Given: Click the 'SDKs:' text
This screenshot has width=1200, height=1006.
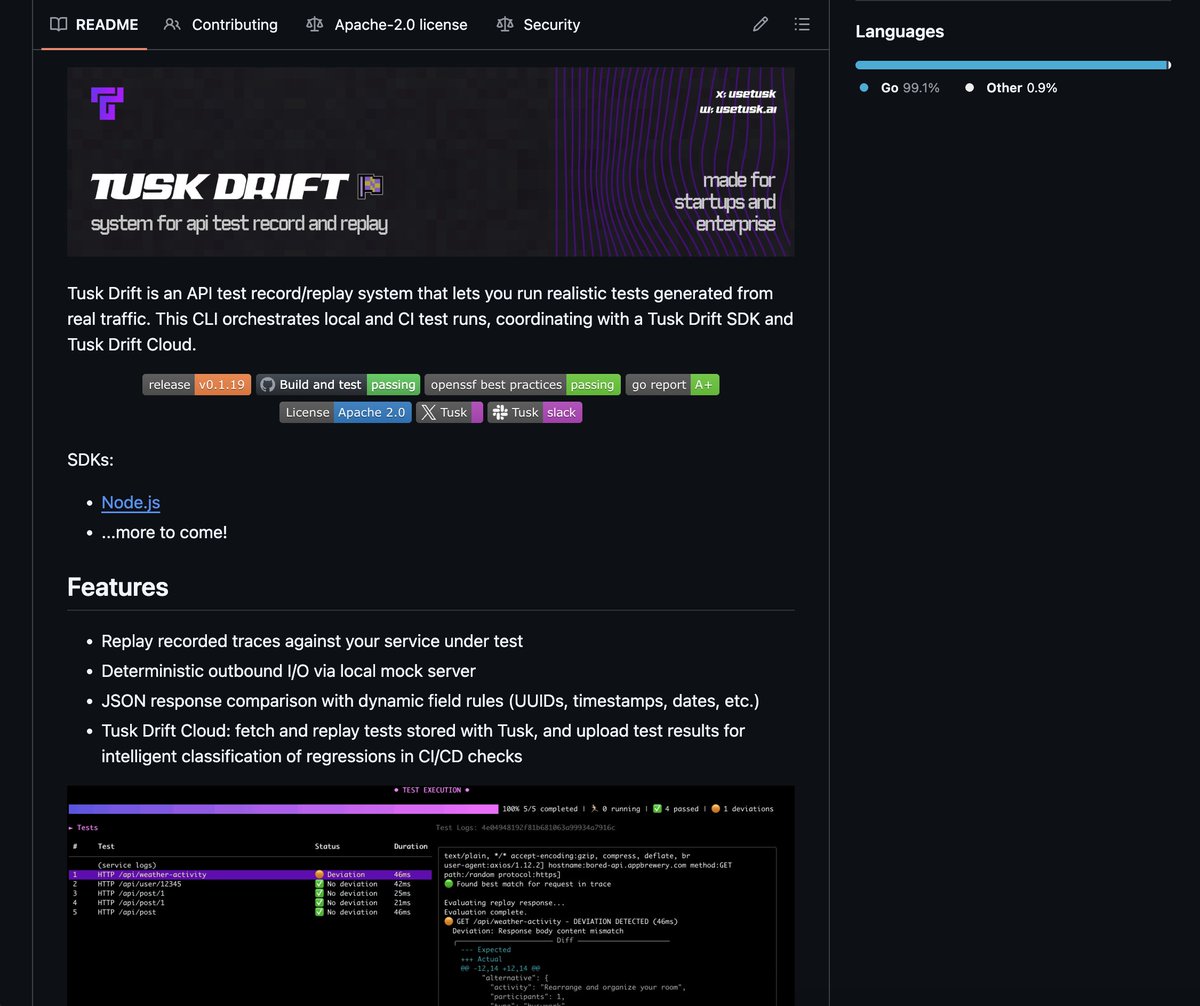Looking at the screenshot, I should [x=91, y=461].
